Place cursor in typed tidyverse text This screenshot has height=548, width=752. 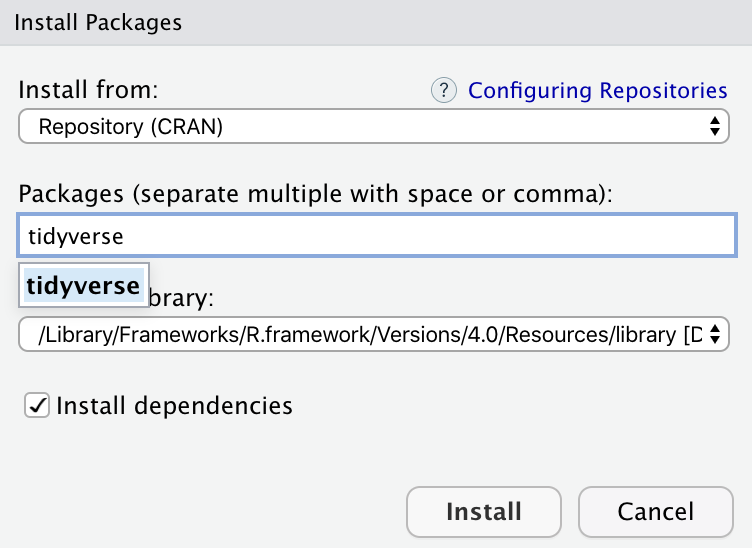tap(74, 236)
